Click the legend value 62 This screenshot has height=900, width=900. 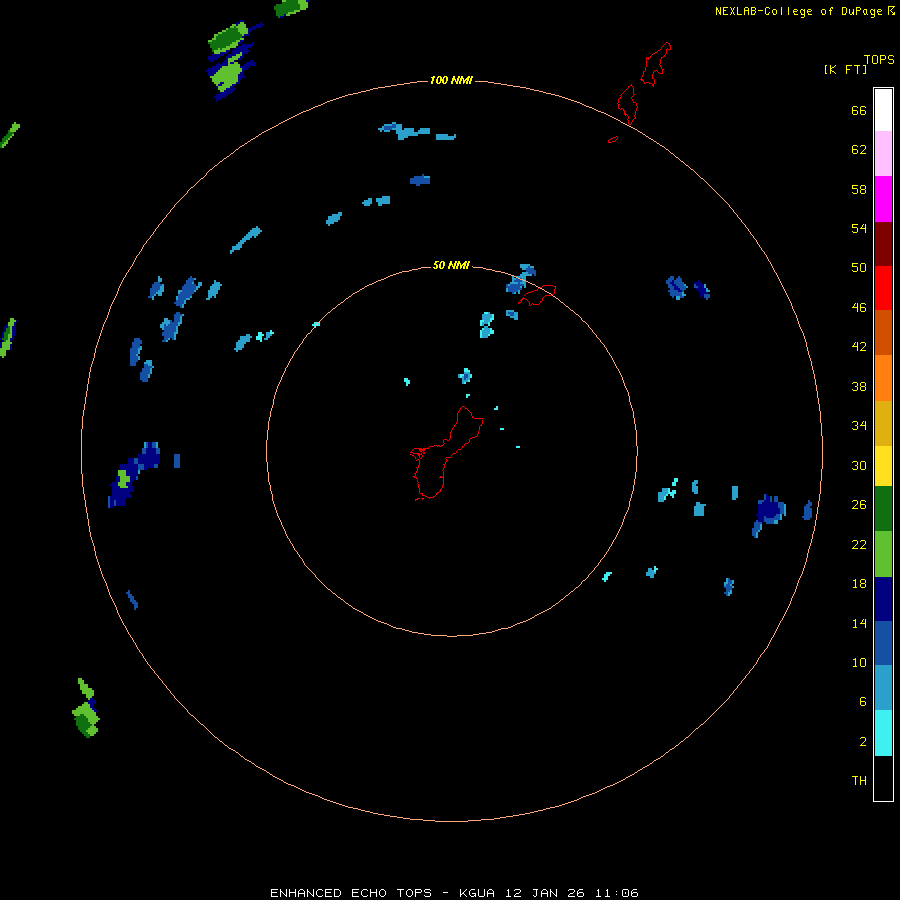pos(859,150)
